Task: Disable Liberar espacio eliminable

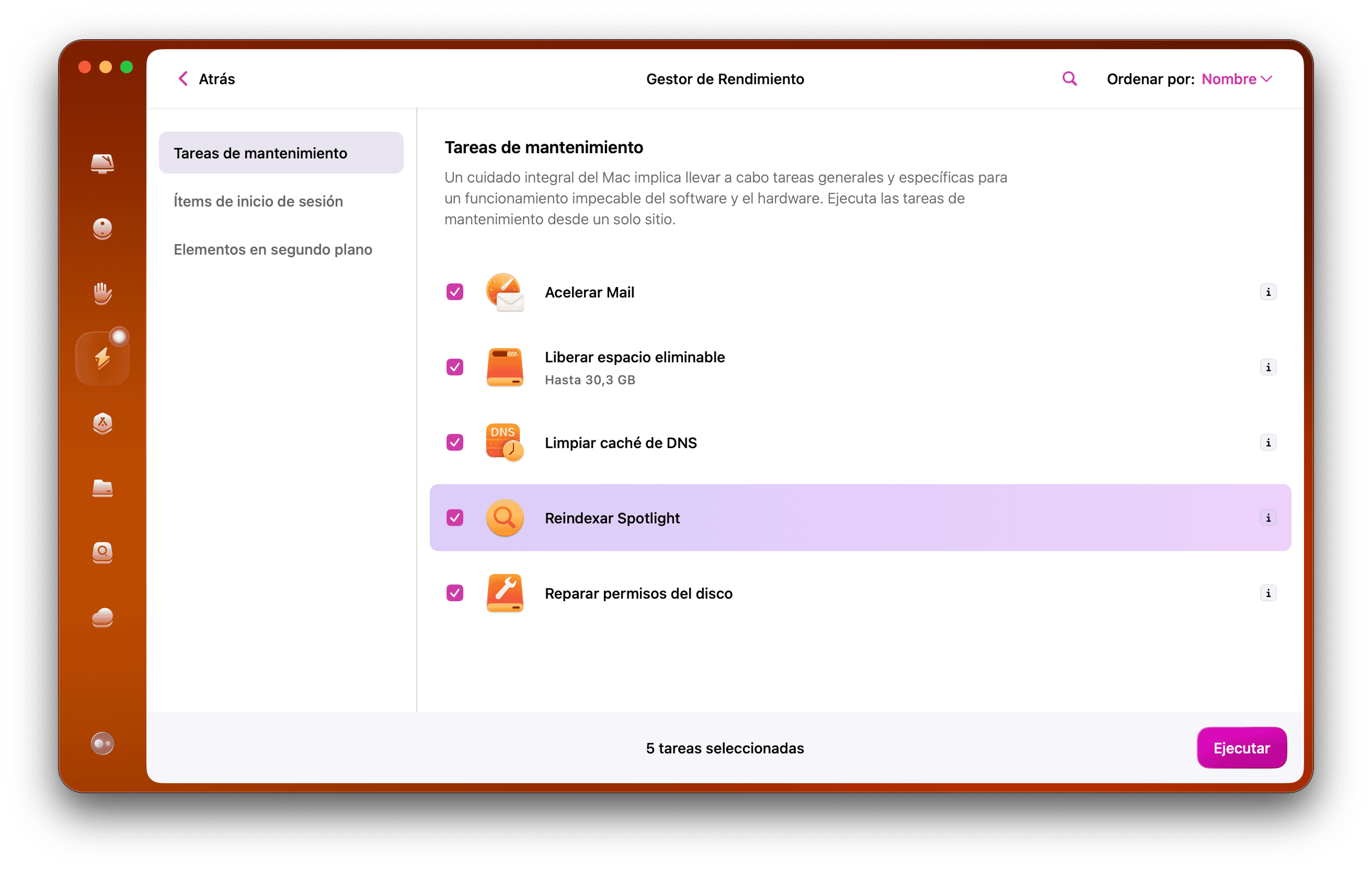Action: (454, 368)
